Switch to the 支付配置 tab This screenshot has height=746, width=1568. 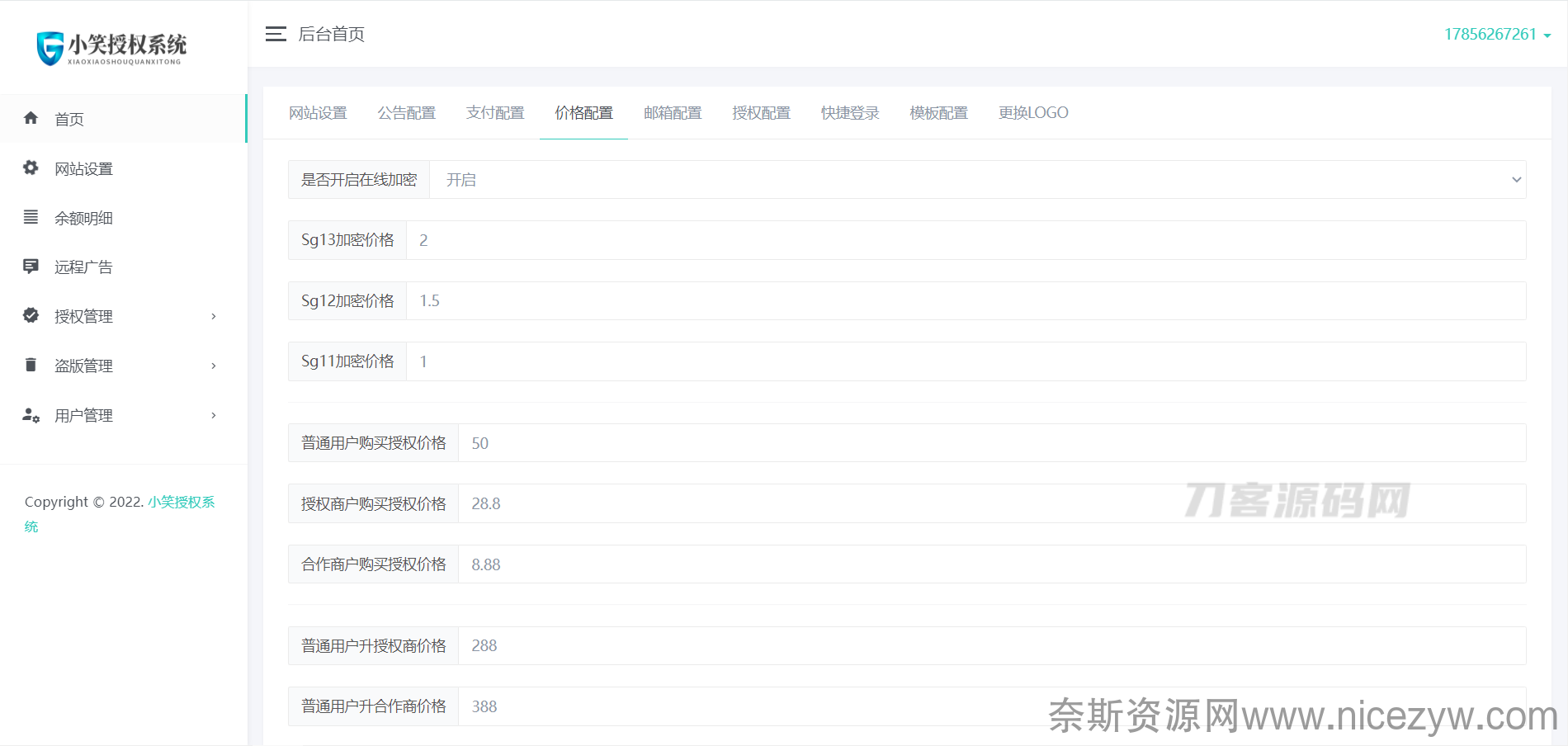[x=495, y=113]
